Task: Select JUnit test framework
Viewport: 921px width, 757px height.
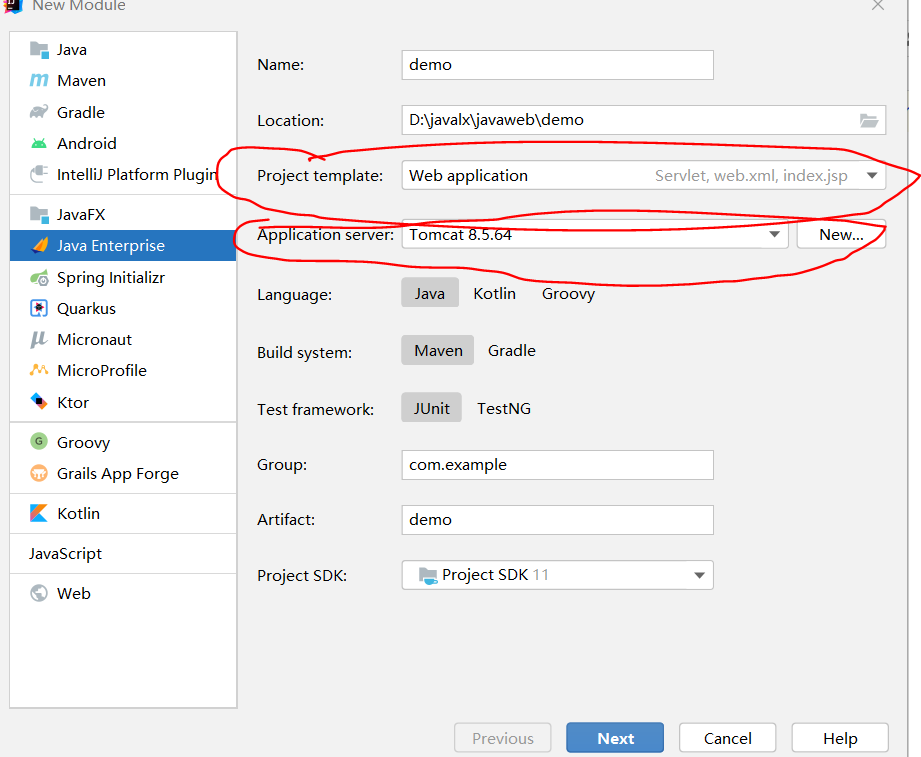Action: [x=431, y=408]
